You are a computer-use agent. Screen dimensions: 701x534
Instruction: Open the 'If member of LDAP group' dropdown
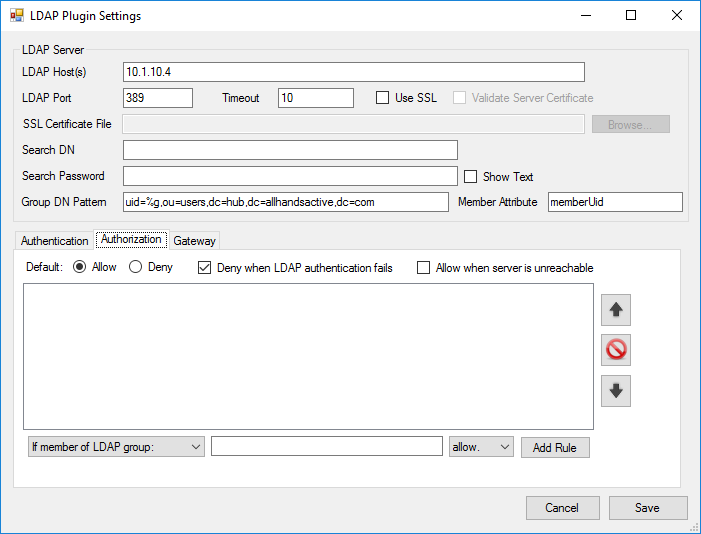click(116, 447)
